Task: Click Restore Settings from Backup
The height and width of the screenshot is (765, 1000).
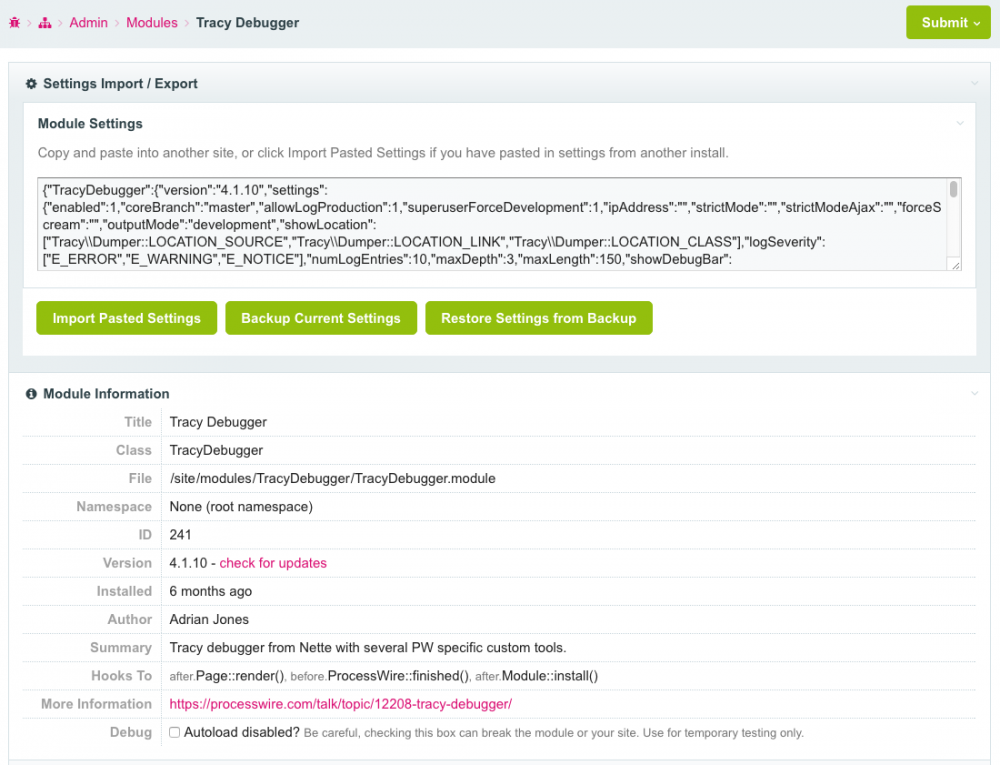Action: (x=538, y=318)
